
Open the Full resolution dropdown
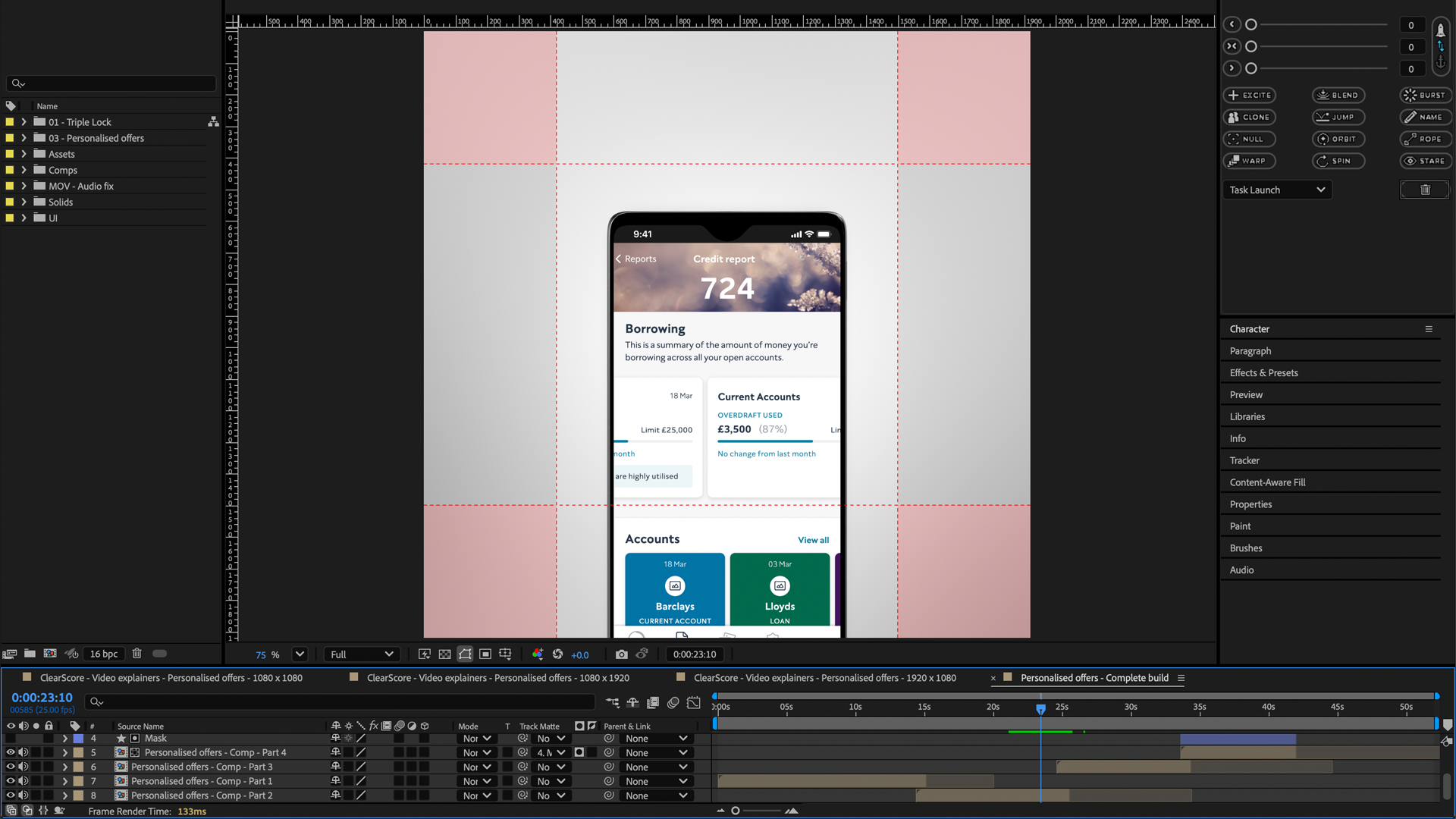click(x=361, y=654)
